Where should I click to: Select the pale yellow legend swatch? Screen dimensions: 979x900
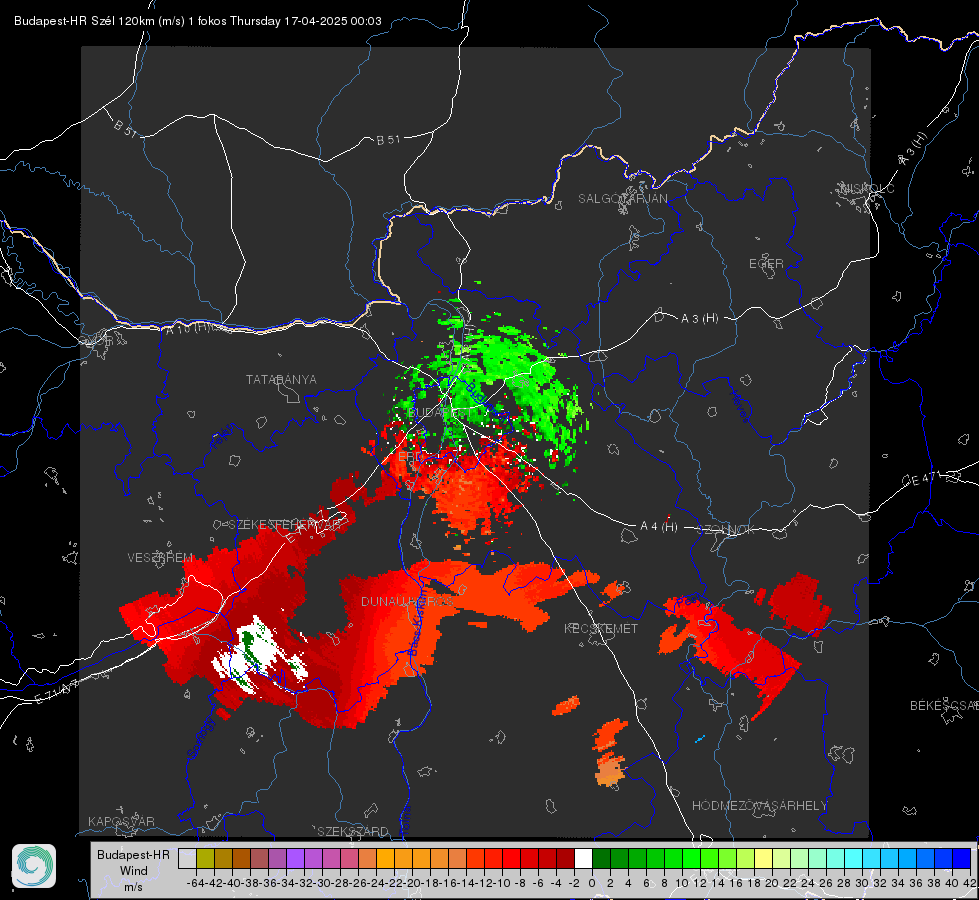click(764, 858)
